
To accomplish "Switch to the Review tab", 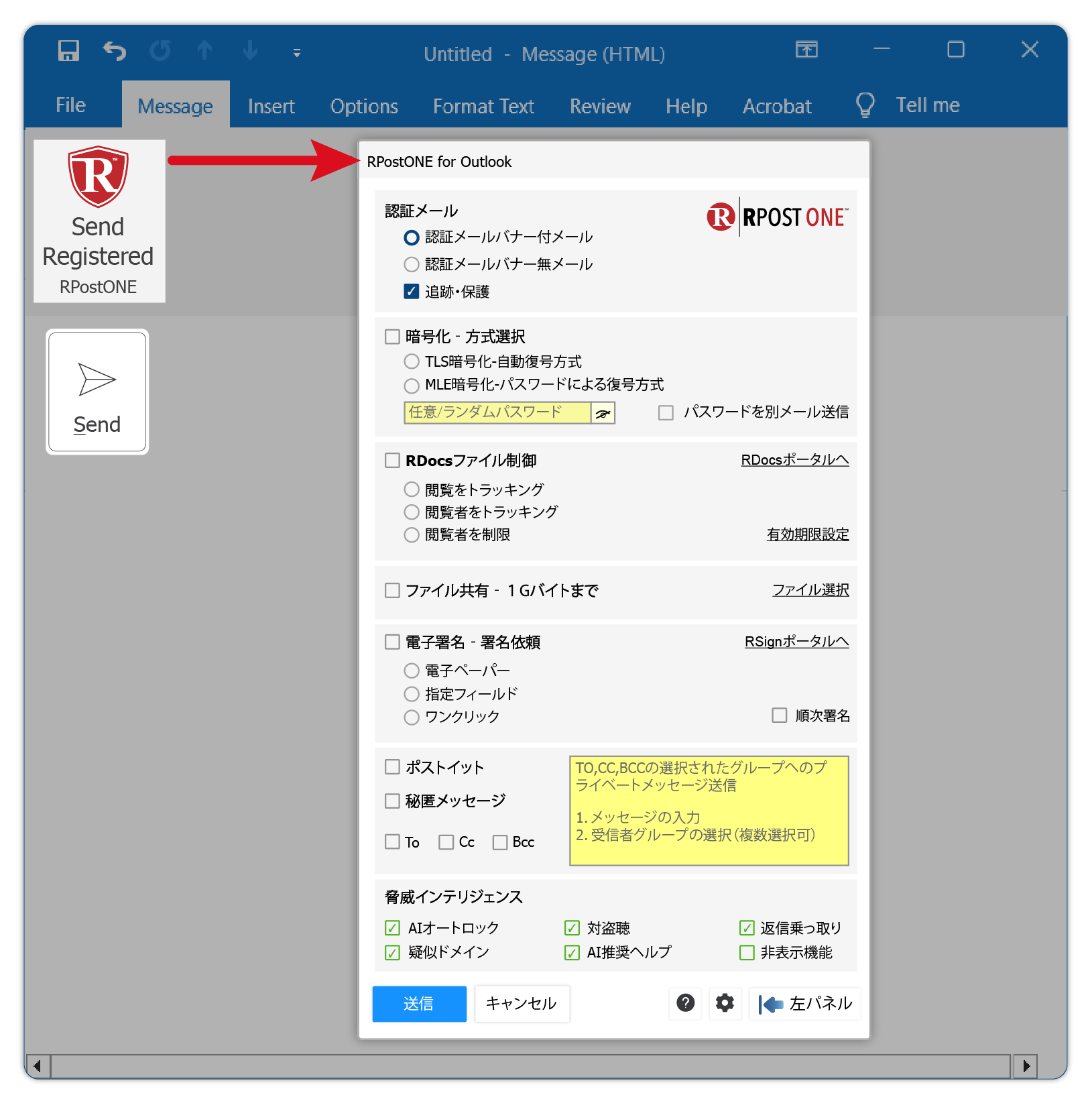I will 600,106.
